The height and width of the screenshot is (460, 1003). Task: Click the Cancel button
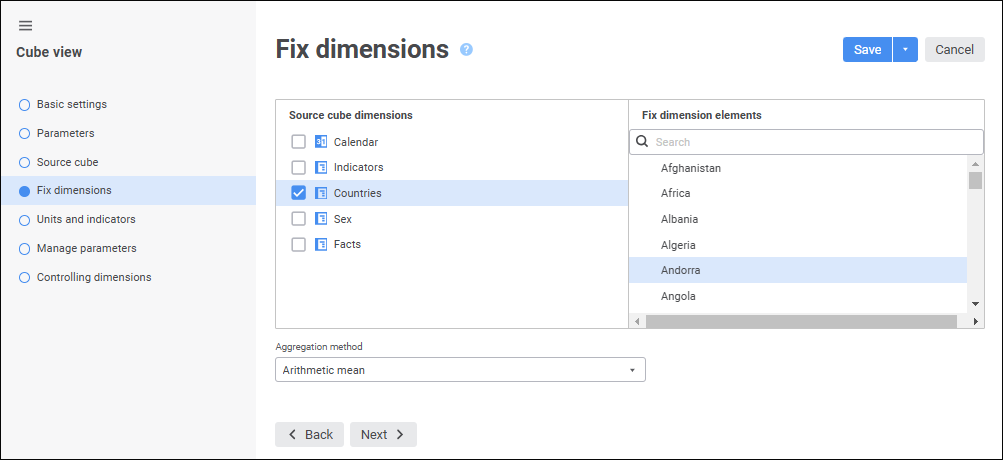pos(954,50)
